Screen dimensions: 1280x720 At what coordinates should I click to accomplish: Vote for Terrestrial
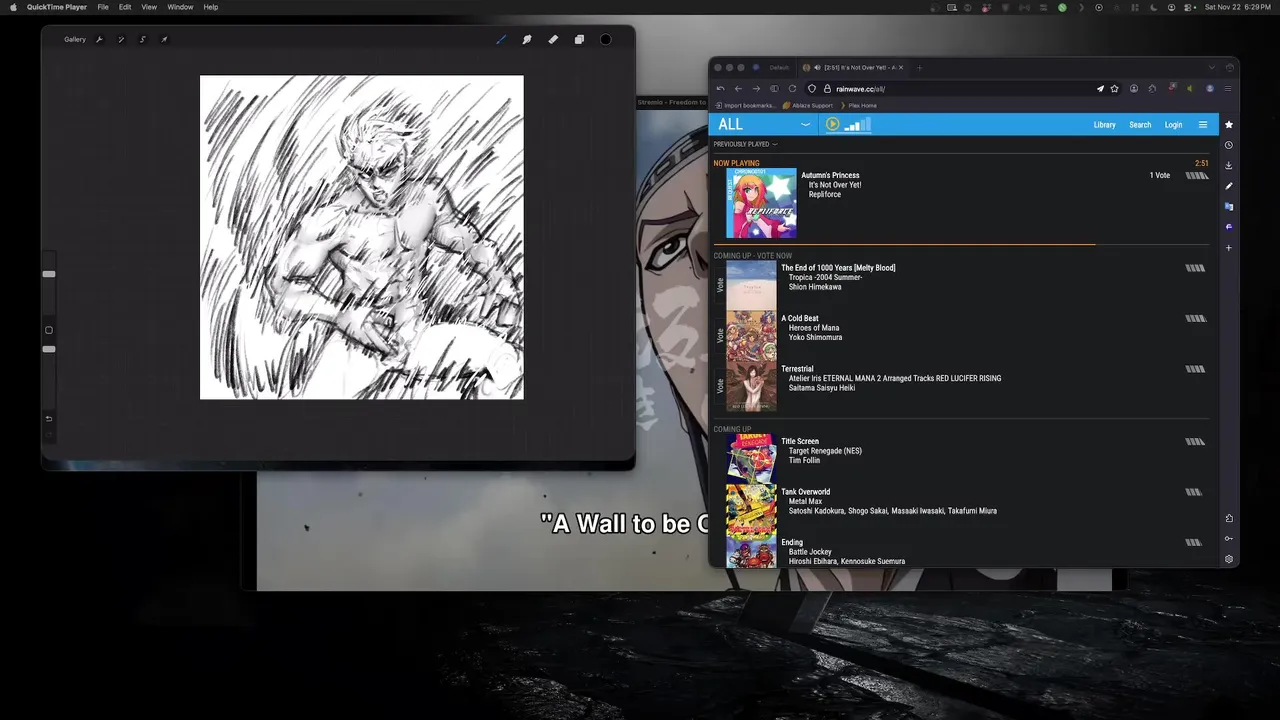click(720, 386)
